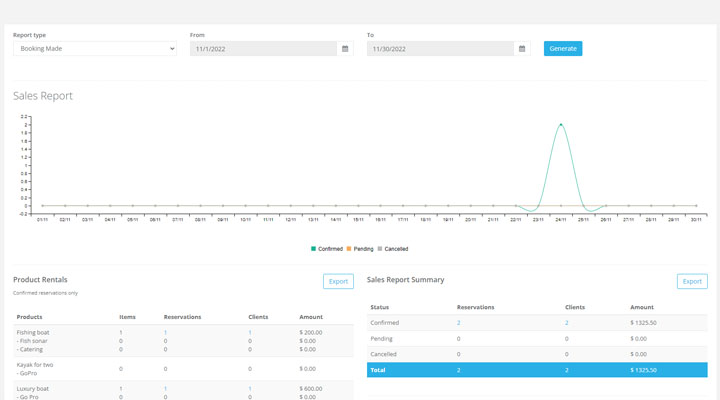Click the Summary Clients column header
720x400 pixels.
(x=575, y=307)
